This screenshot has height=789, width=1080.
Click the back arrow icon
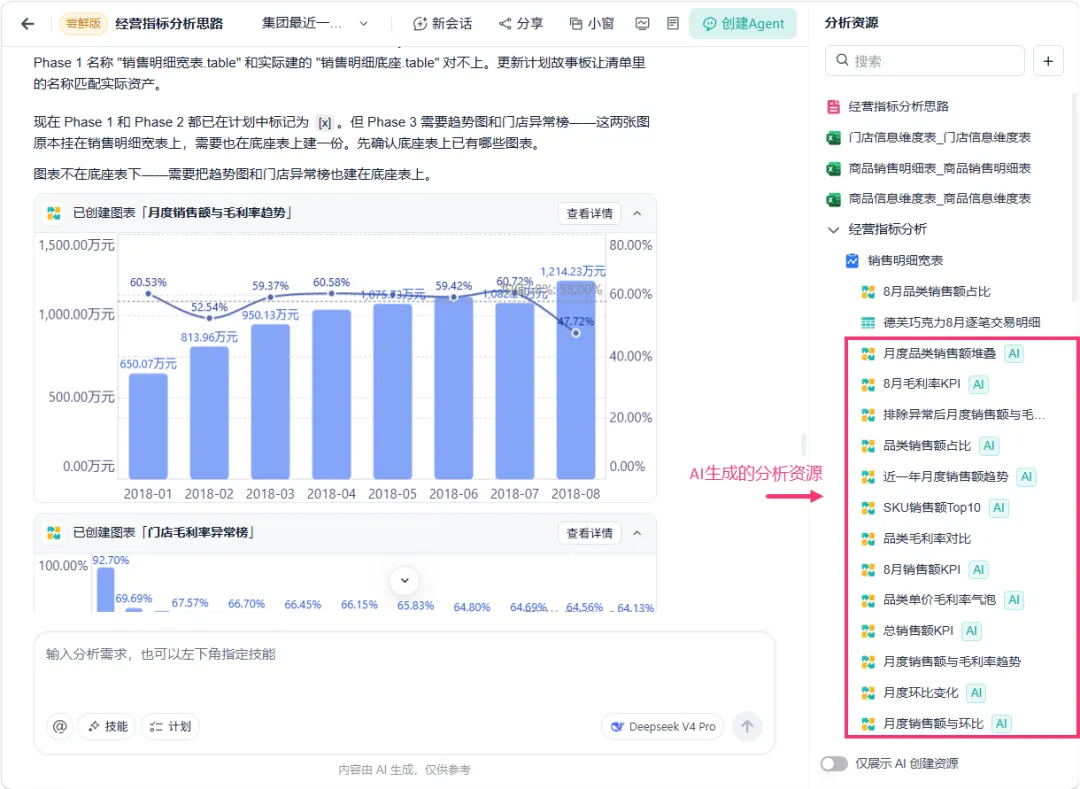point(28,24)
